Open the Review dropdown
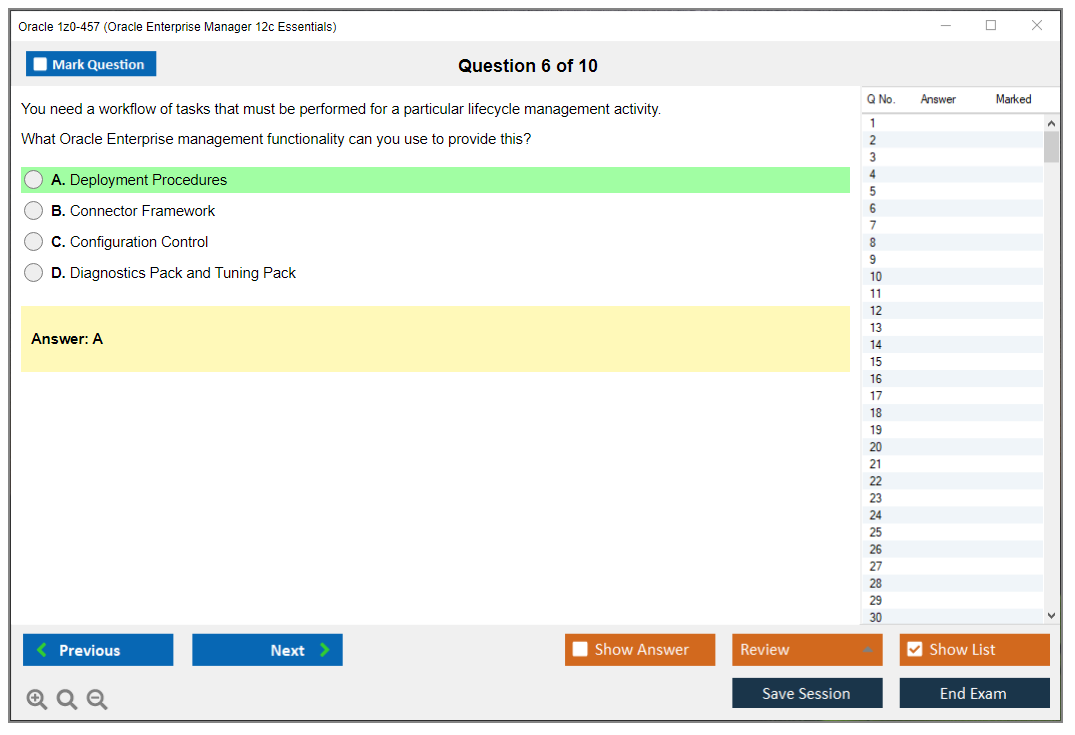Screen dimensions: 1075x735 (807, 649)
